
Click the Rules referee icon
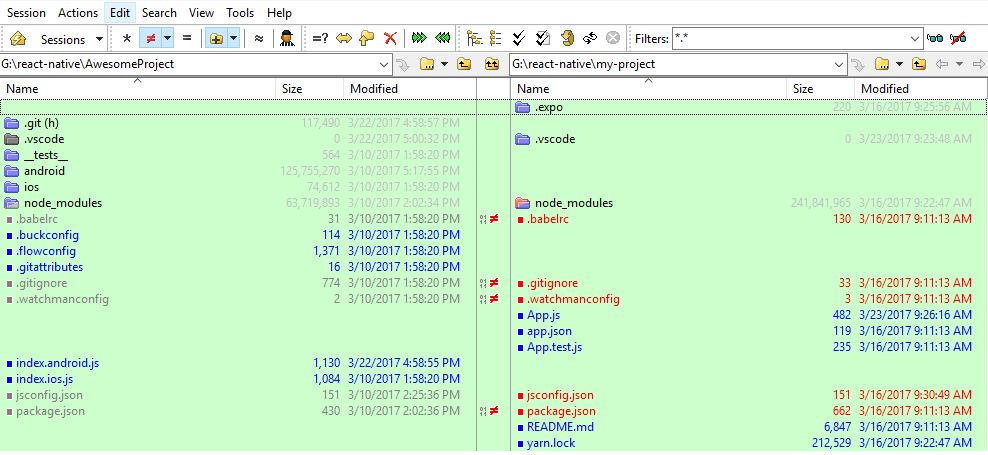(287, 39)
